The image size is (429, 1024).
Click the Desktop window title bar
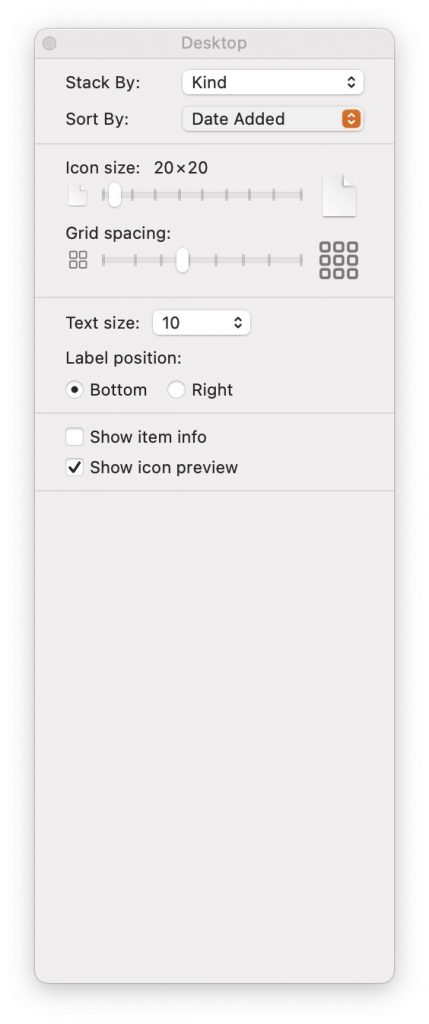coord(214,44)
